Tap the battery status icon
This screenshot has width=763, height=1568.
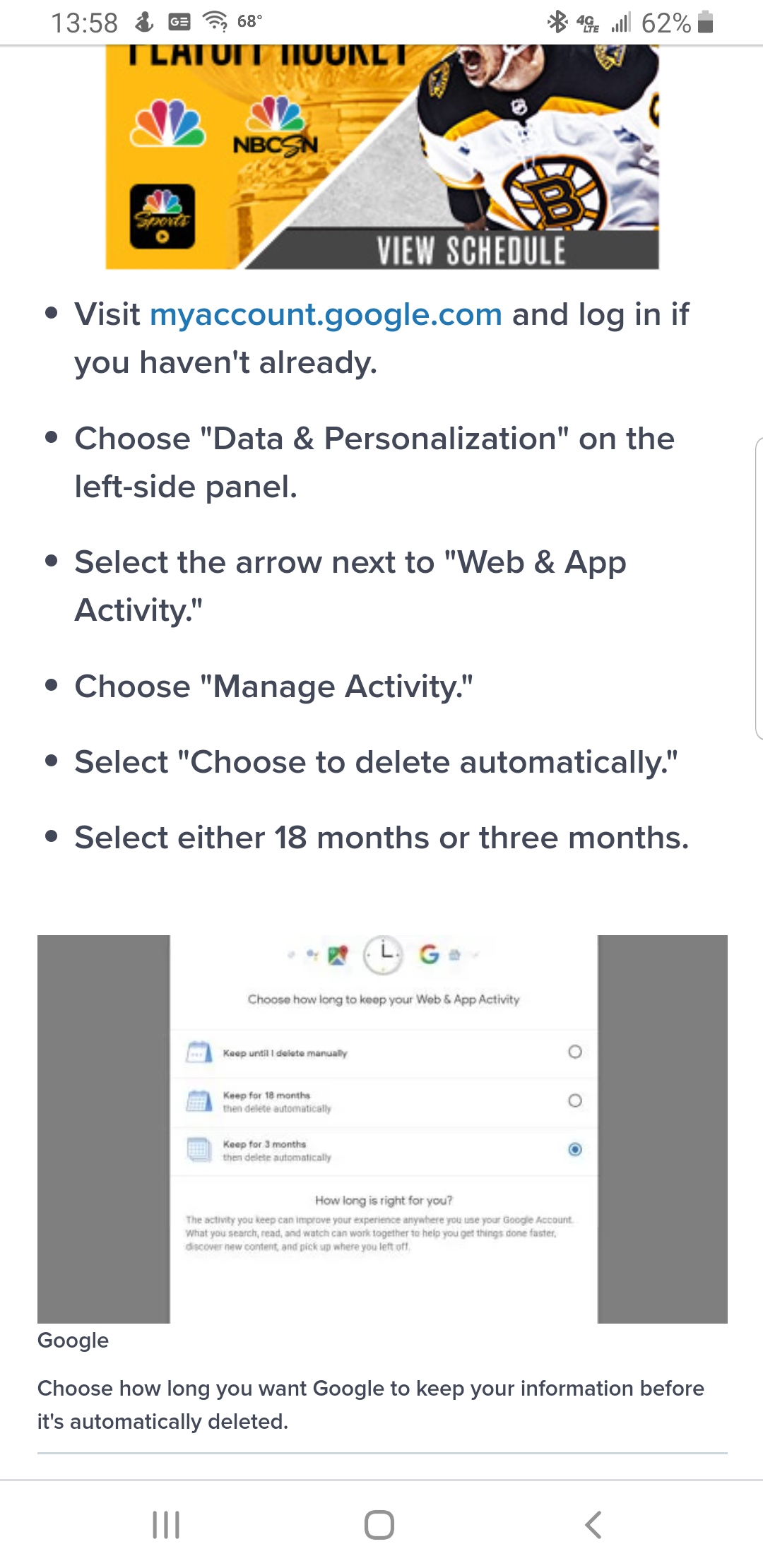[705, 22]
